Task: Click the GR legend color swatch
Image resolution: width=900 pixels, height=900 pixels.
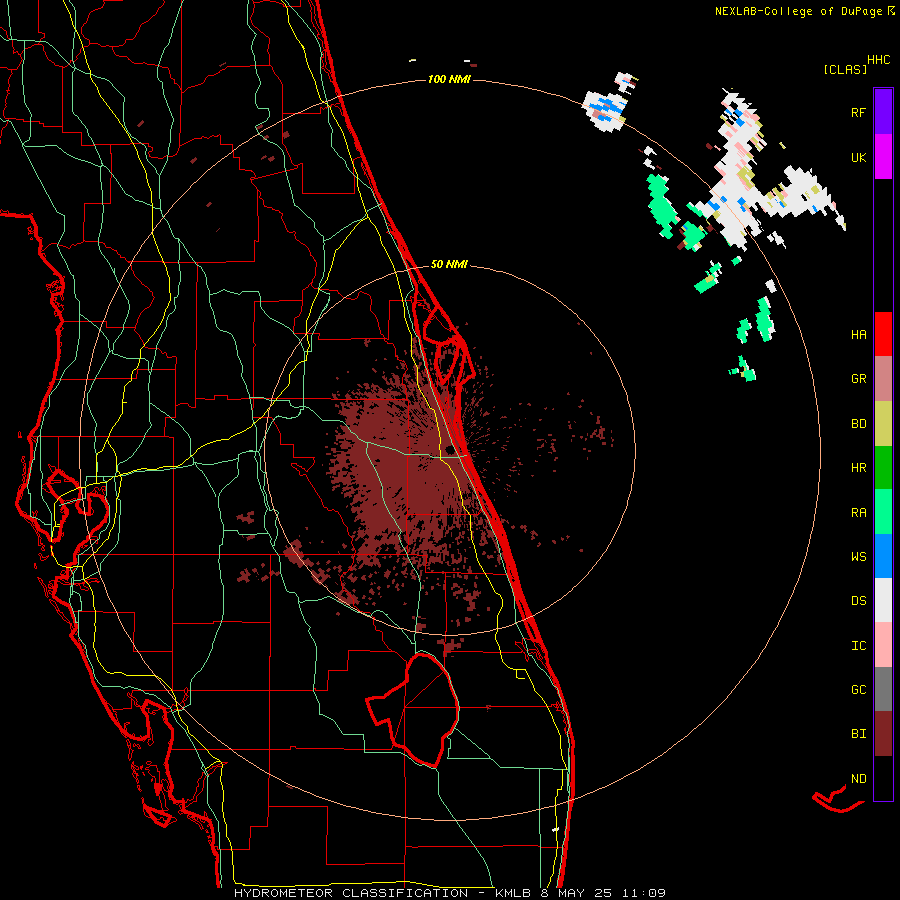Action: (x=883, y=379)
